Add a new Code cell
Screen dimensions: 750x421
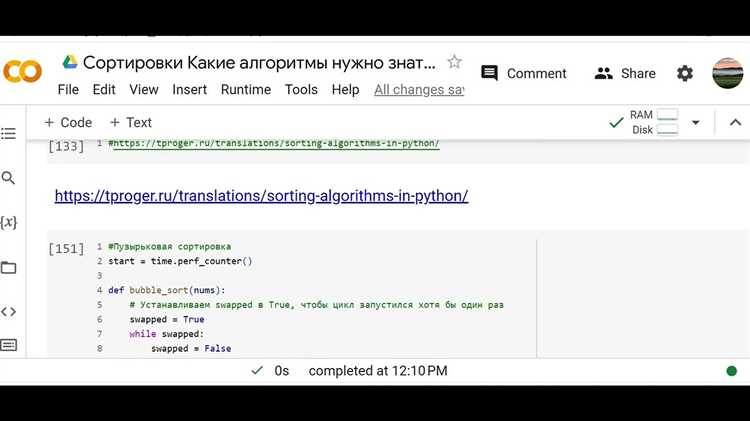click(x=68, y=122)
